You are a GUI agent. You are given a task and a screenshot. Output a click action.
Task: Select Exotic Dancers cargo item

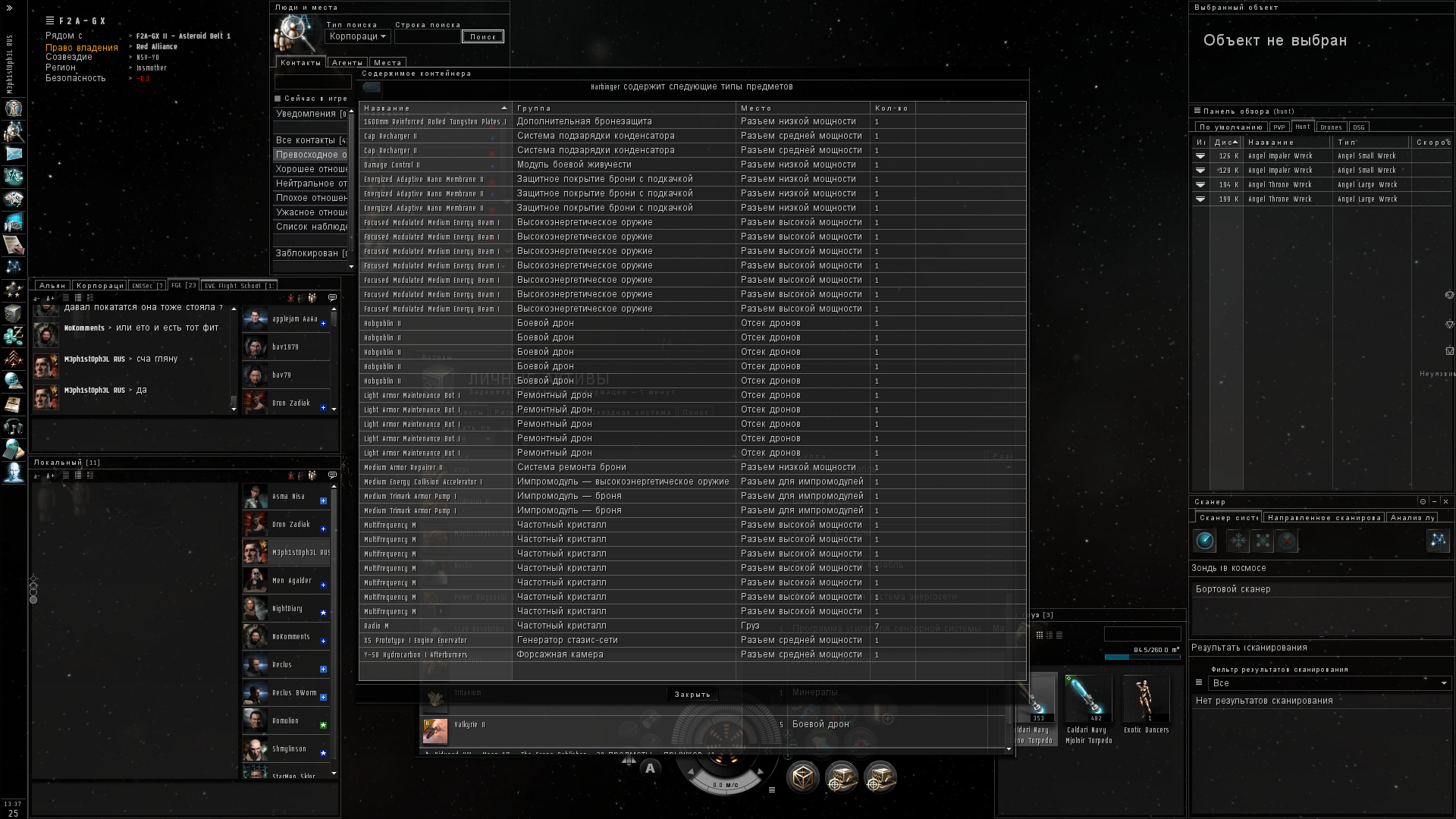1146,705
